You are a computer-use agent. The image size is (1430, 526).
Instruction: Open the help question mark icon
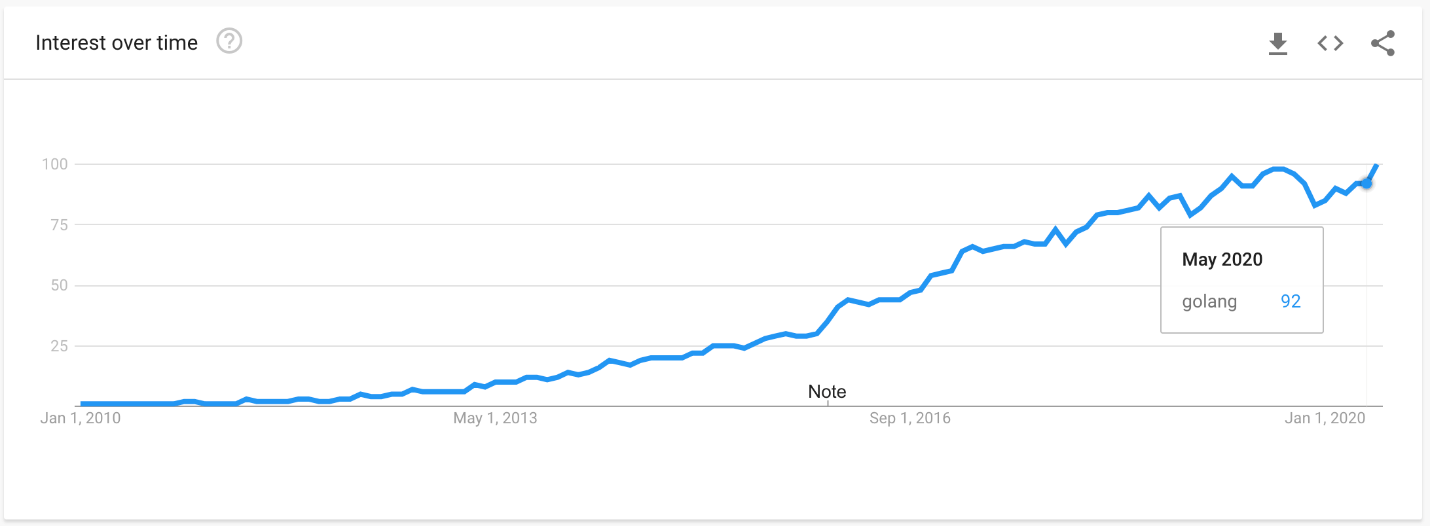pyautogui.click(x=230, y=42)
